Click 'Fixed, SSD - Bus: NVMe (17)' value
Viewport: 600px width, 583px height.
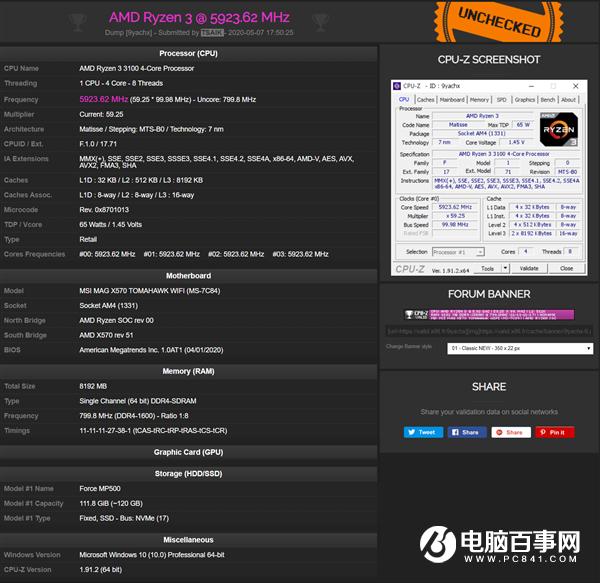[124, 518]
